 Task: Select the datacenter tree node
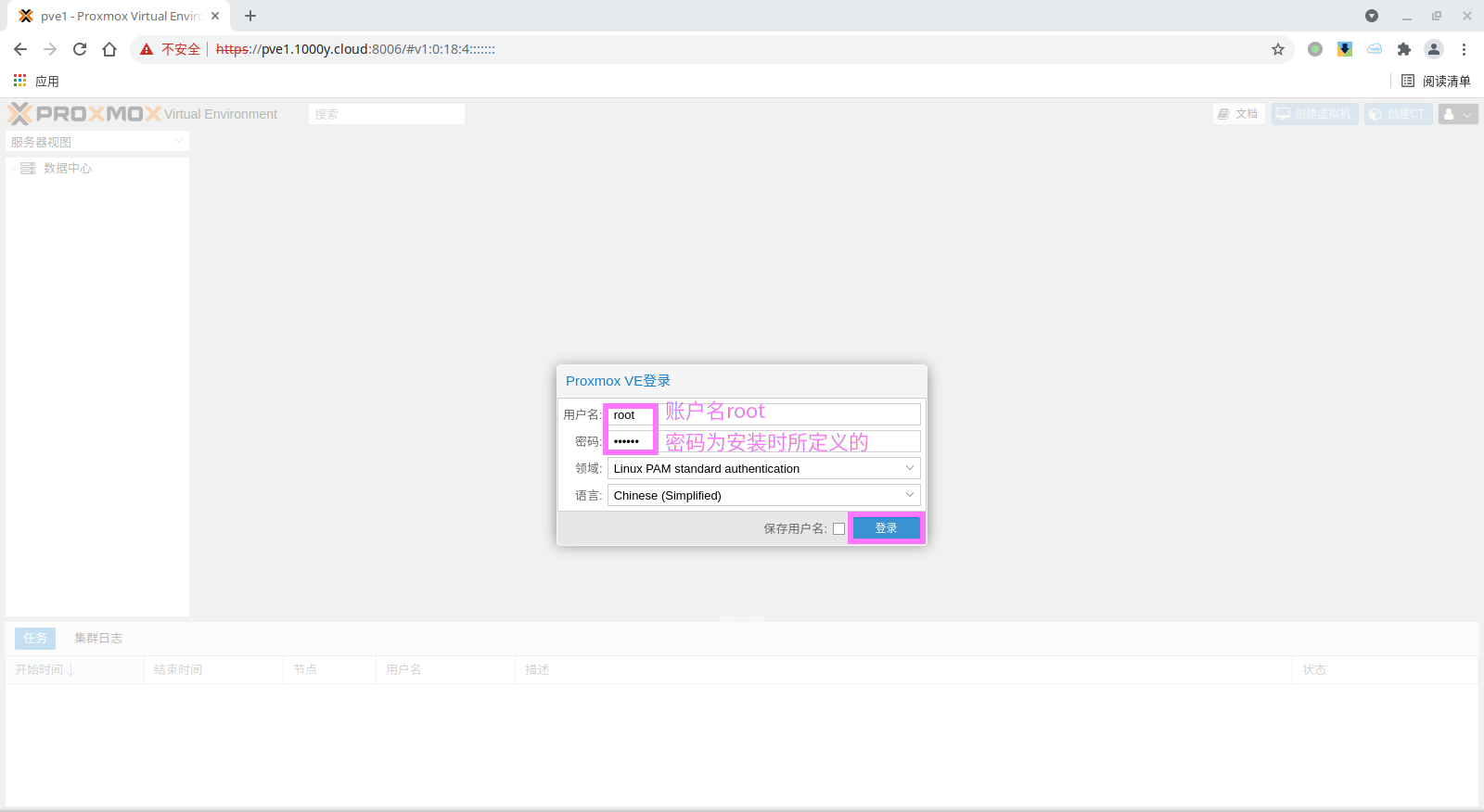coord(67,168)
